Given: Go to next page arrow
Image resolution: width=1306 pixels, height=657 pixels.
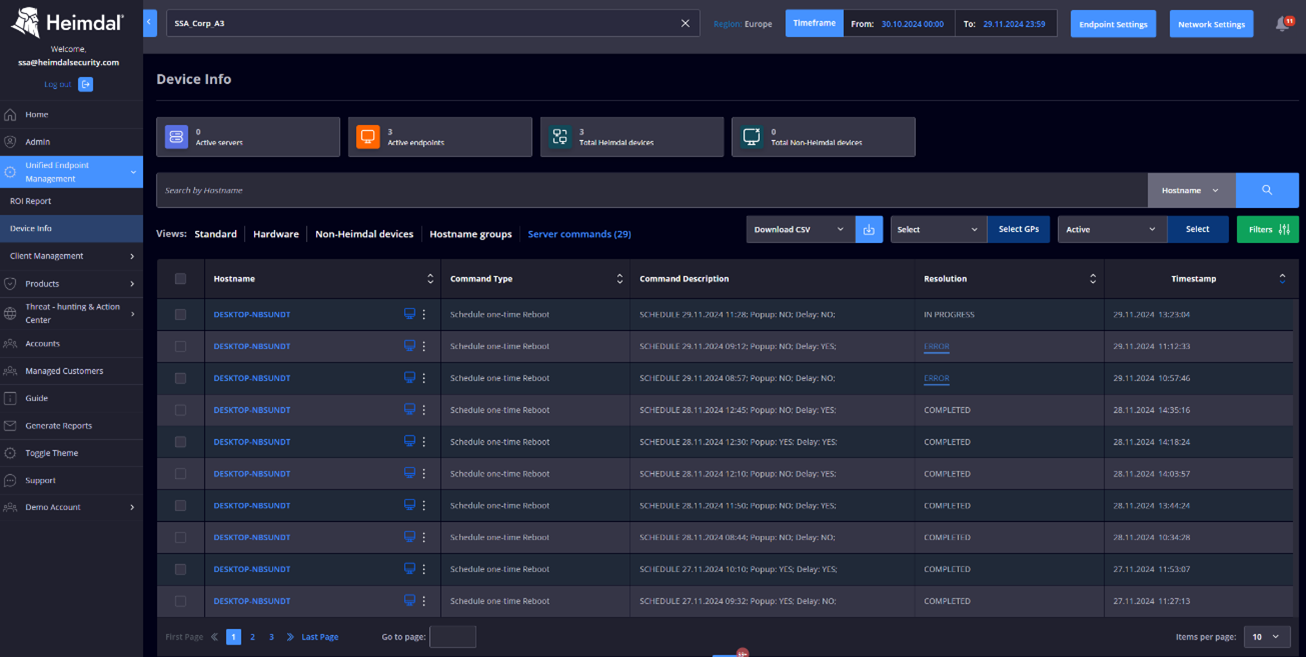Looking at the screenshot, I should [x=290, y=637].
